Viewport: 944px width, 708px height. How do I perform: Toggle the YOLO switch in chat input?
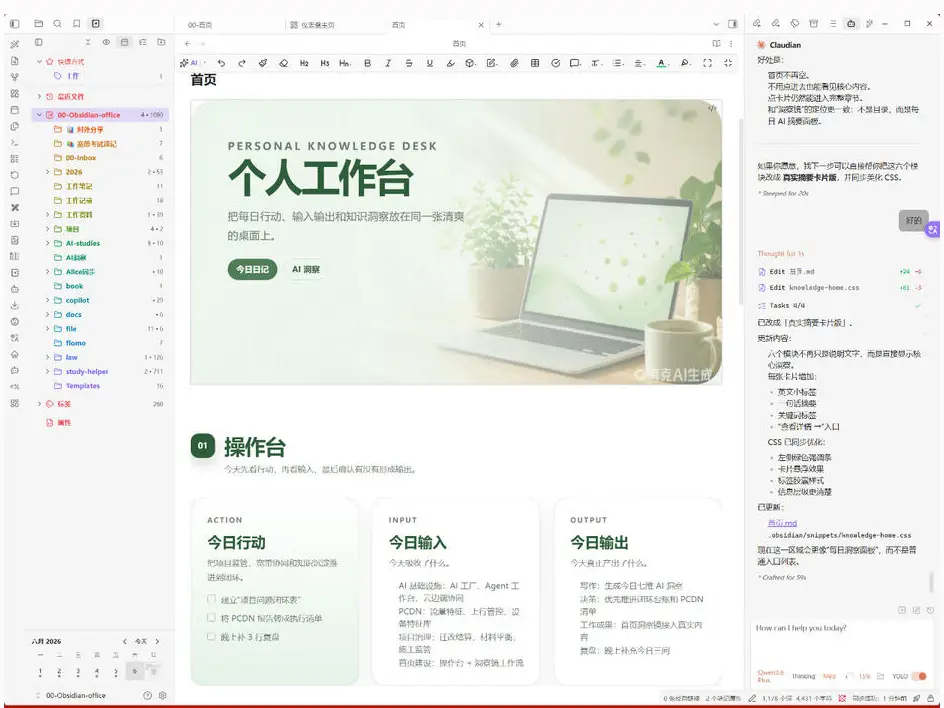[x=919, y=676]
